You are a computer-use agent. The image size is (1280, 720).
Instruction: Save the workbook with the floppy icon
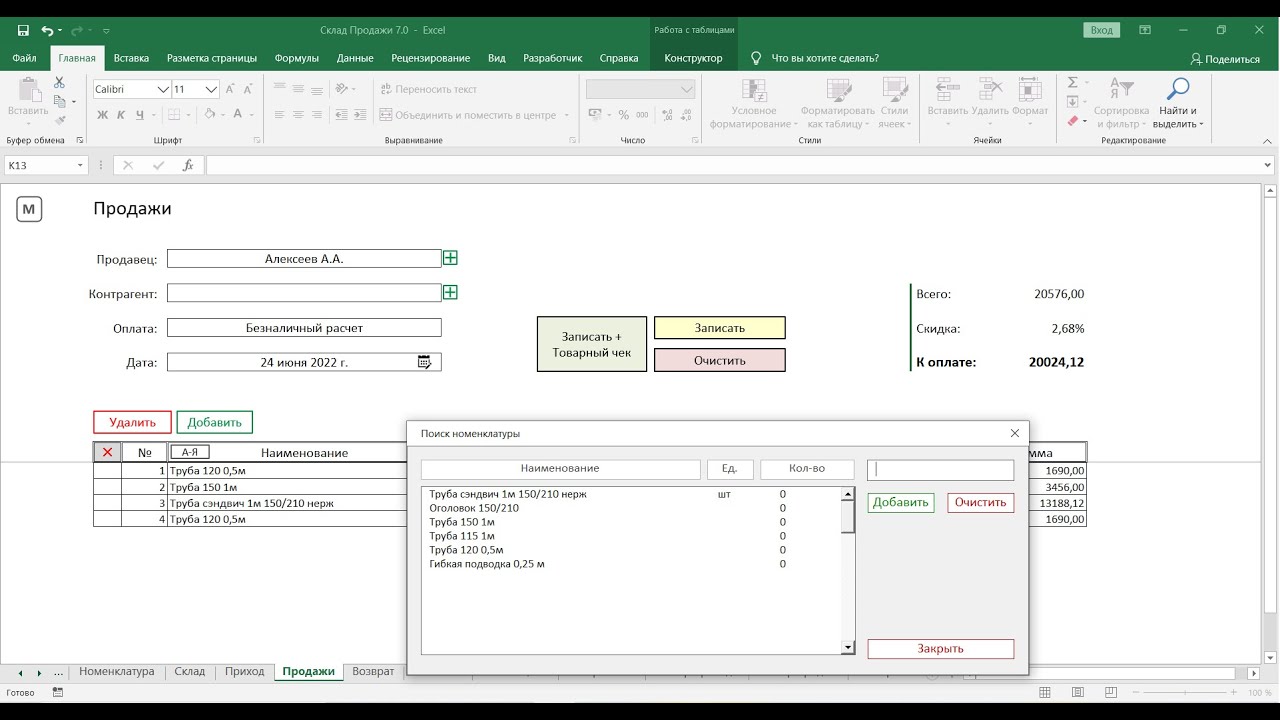(x=23, y=31)
